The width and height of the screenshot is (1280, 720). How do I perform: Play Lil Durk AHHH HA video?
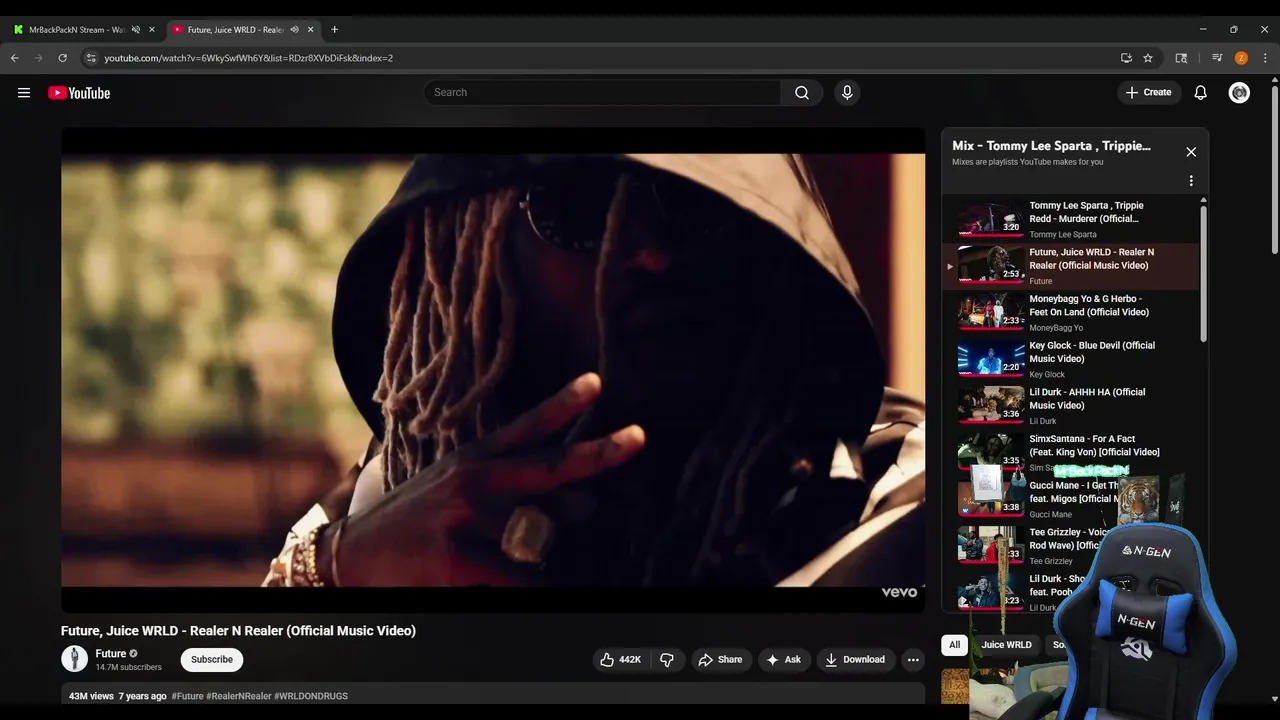[991, 405]
